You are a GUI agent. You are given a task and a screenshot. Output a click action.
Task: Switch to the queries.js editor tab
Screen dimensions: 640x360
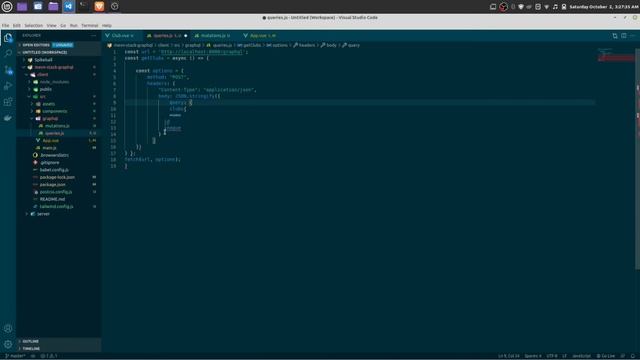pyautogui.click(x=167, y=36)
